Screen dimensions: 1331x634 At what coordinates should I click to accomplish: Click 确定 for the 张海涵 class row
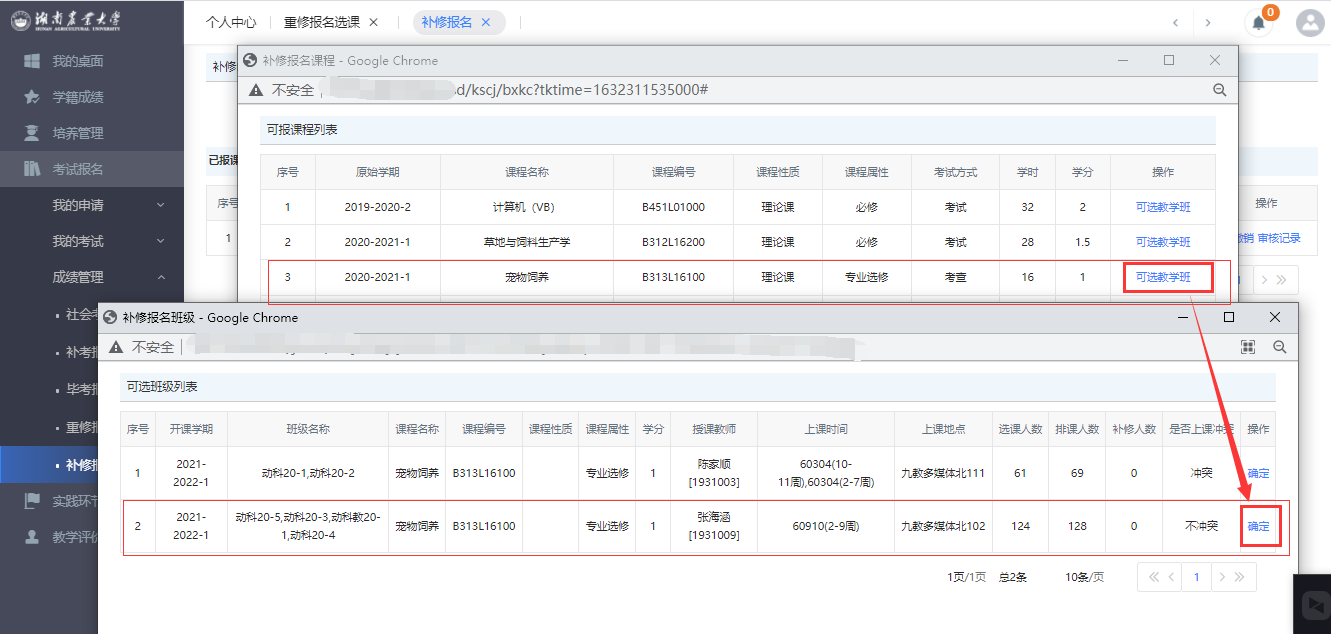(1258, 526)
